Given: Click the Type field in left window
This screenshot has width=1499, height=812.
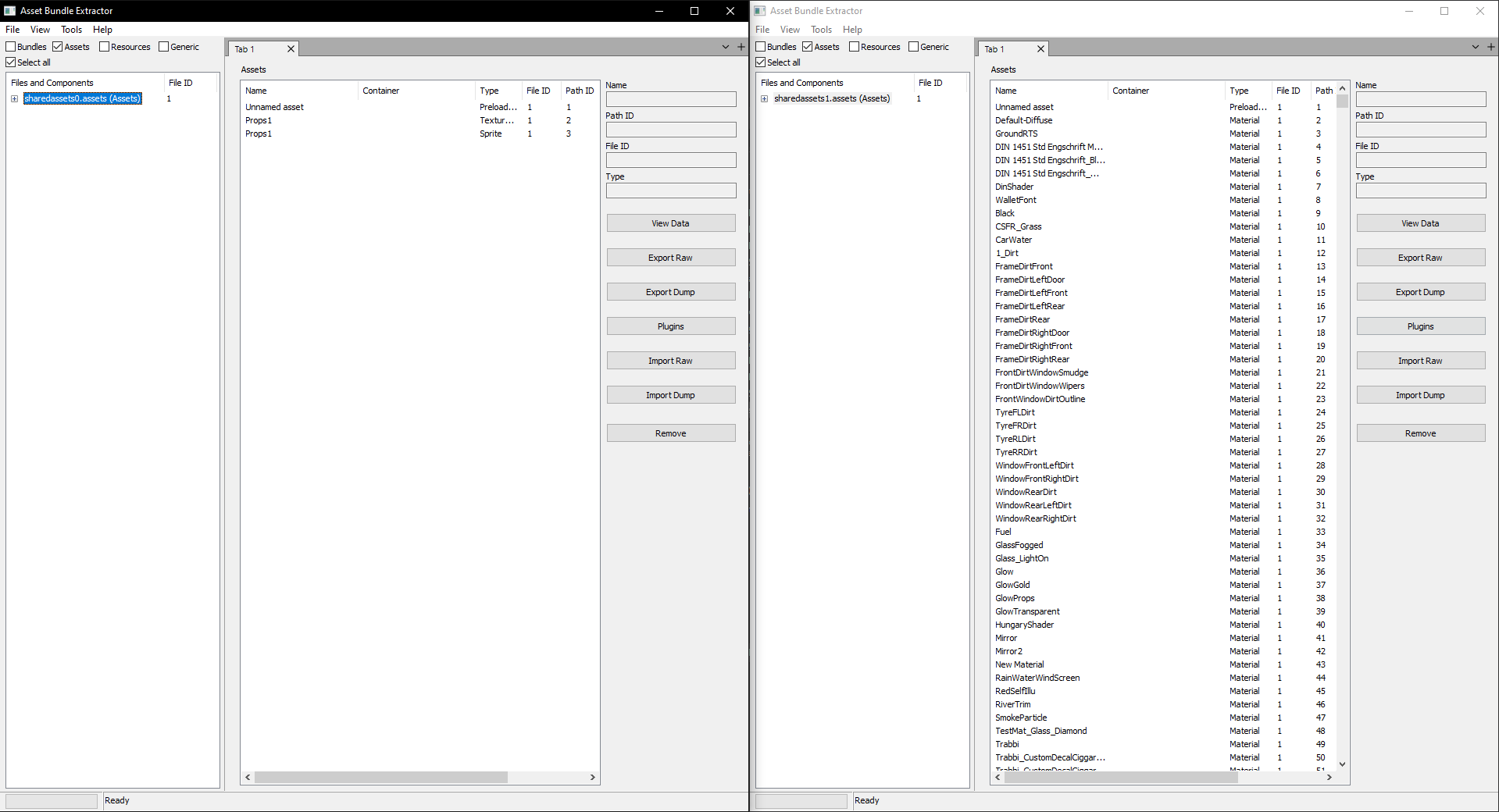Looking at the screenshot, I should click(x=671, y=191).
